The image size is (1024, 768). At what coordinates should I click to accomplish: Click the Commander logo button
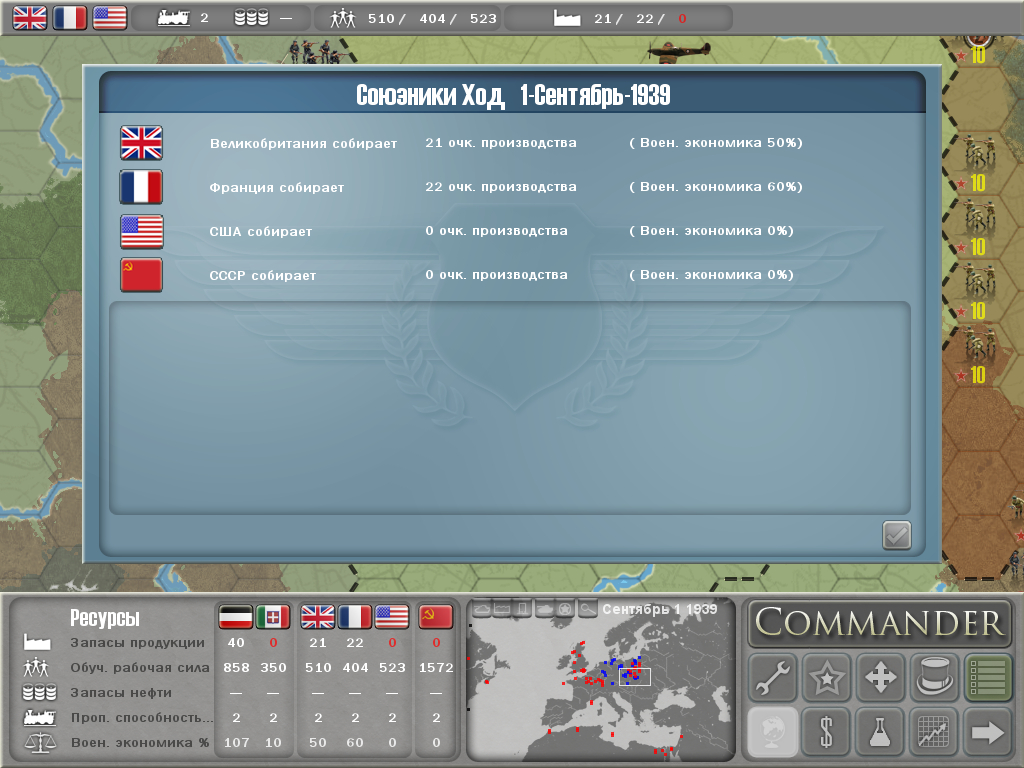click(879, 623)
